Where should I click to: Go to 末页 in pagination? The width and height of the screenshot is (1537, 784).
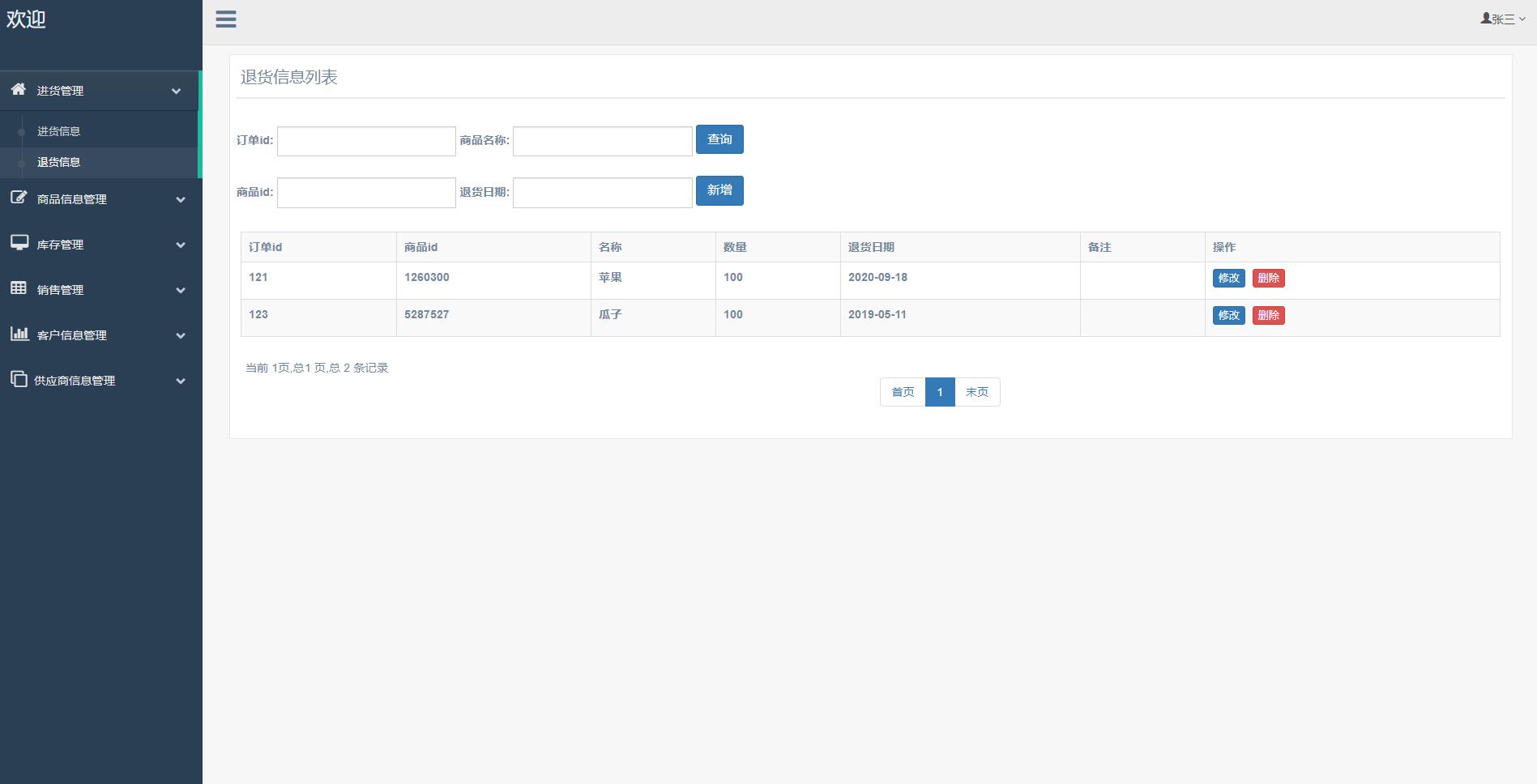[x=976, y=392]
